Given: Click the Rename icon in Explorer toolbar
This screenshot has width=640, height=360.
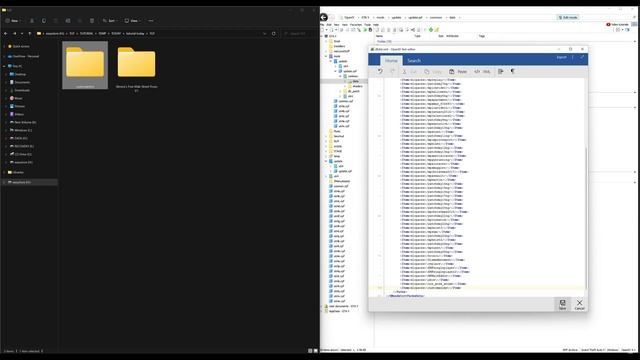Looking at the screenshot, I should coord(68,20).
